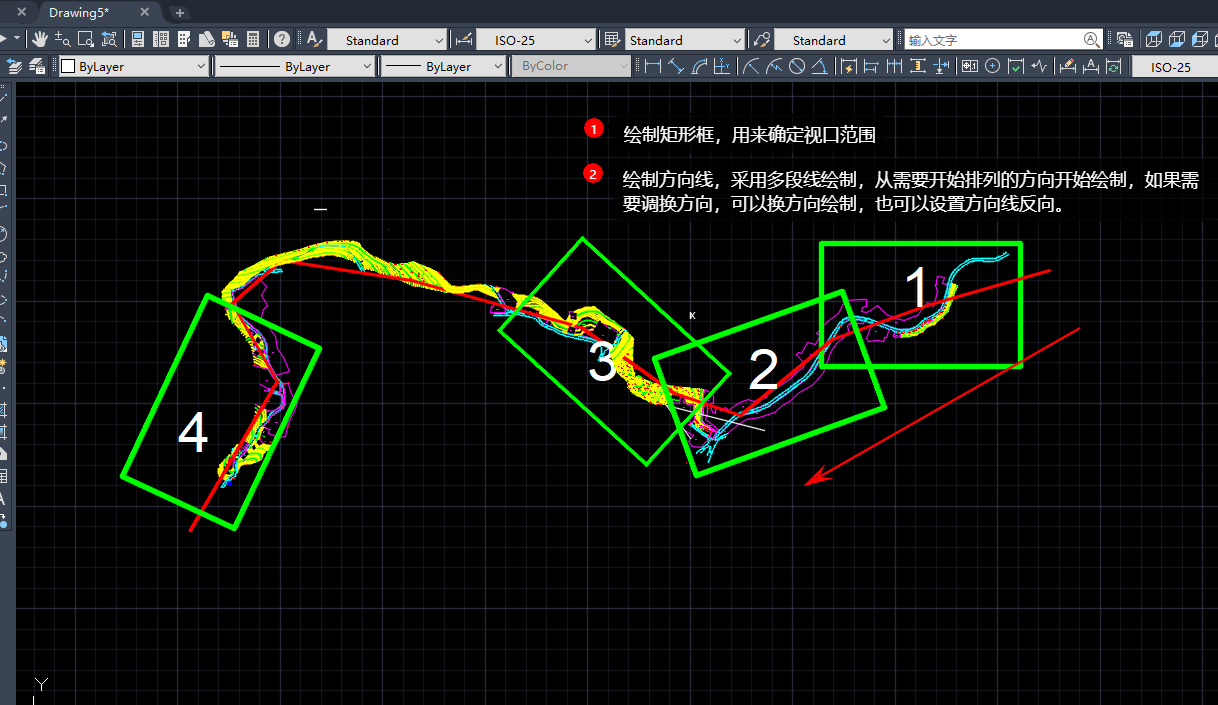Open the Tool Palettes window icon
Image resolution: width=1218 pixels, height=705 pixels.
(x=184, y=40)
